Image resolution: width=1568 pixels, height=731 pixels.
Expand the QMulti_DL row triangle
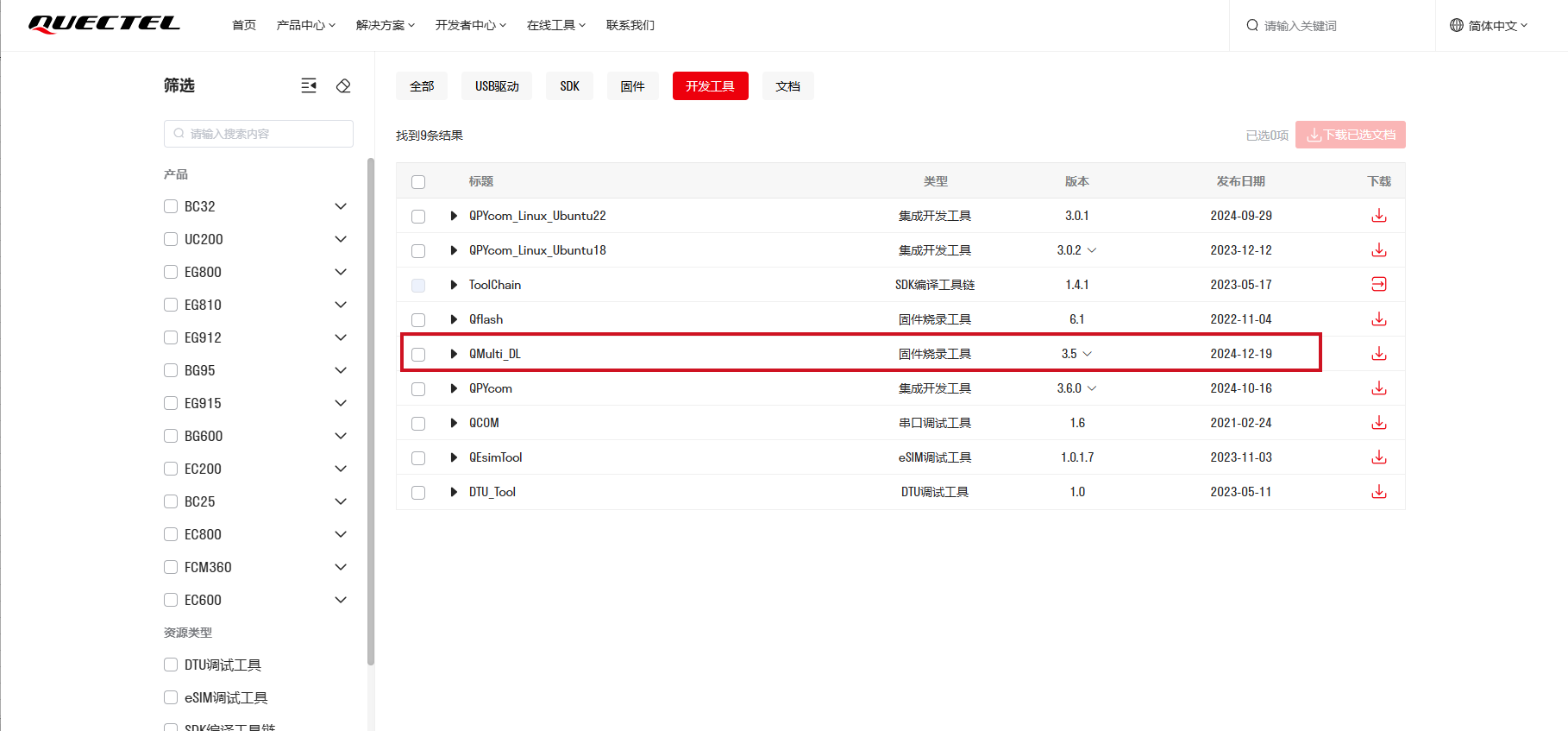[x=454, y=354]
